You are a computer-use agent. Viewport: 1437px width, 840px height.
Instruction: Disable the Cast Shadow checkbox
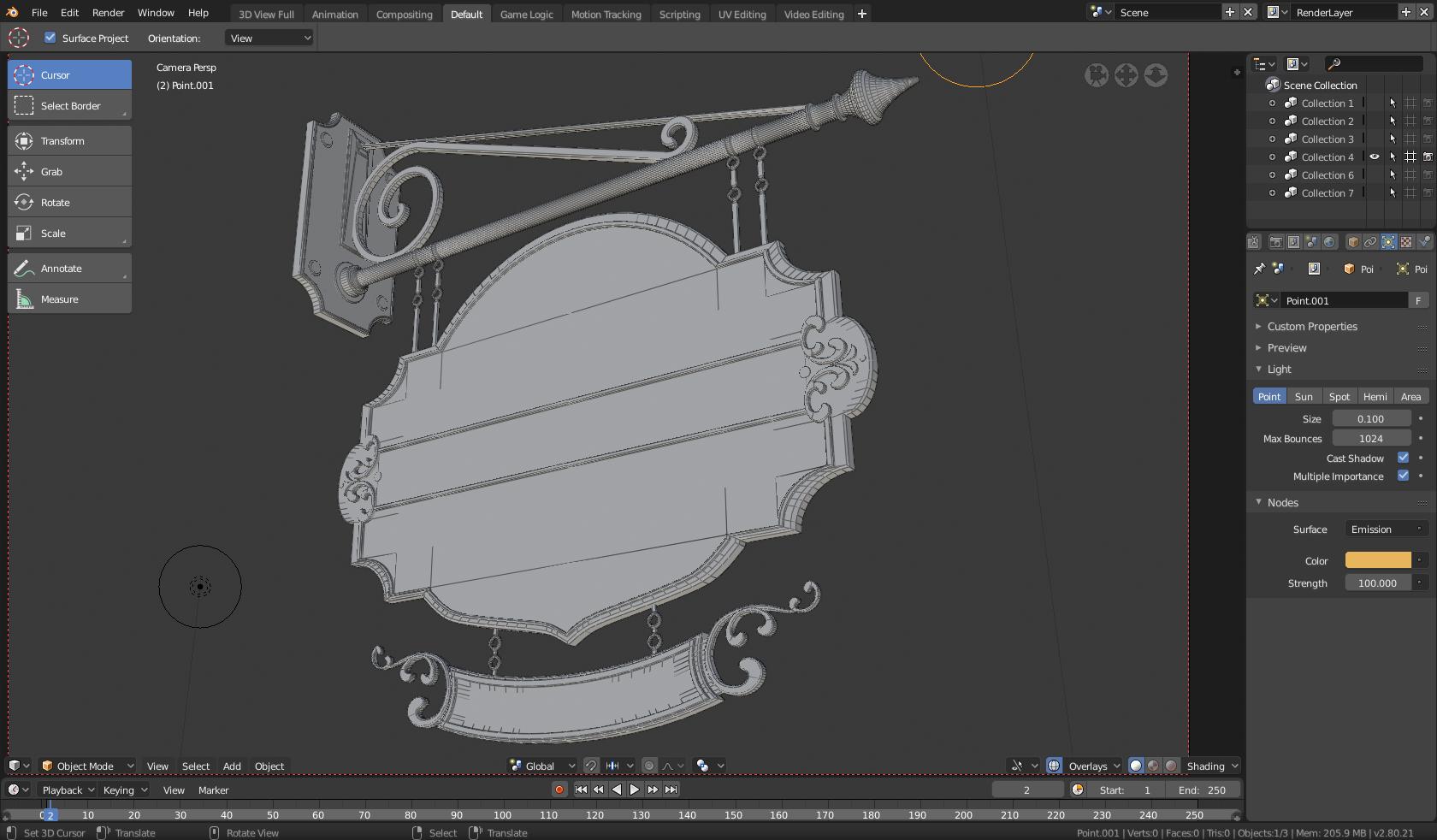point(1403,458)
